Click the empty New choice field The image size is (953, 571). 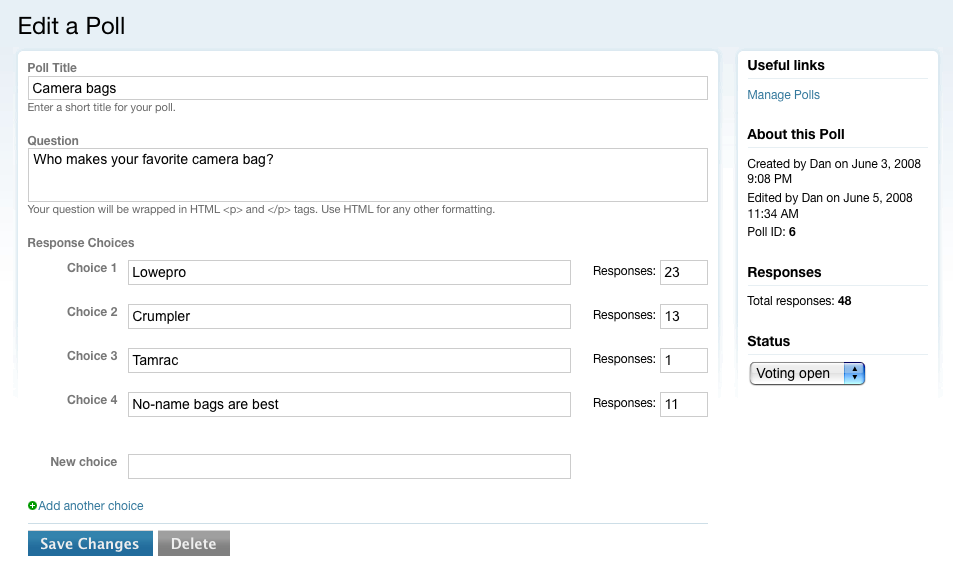pos(349,466)
